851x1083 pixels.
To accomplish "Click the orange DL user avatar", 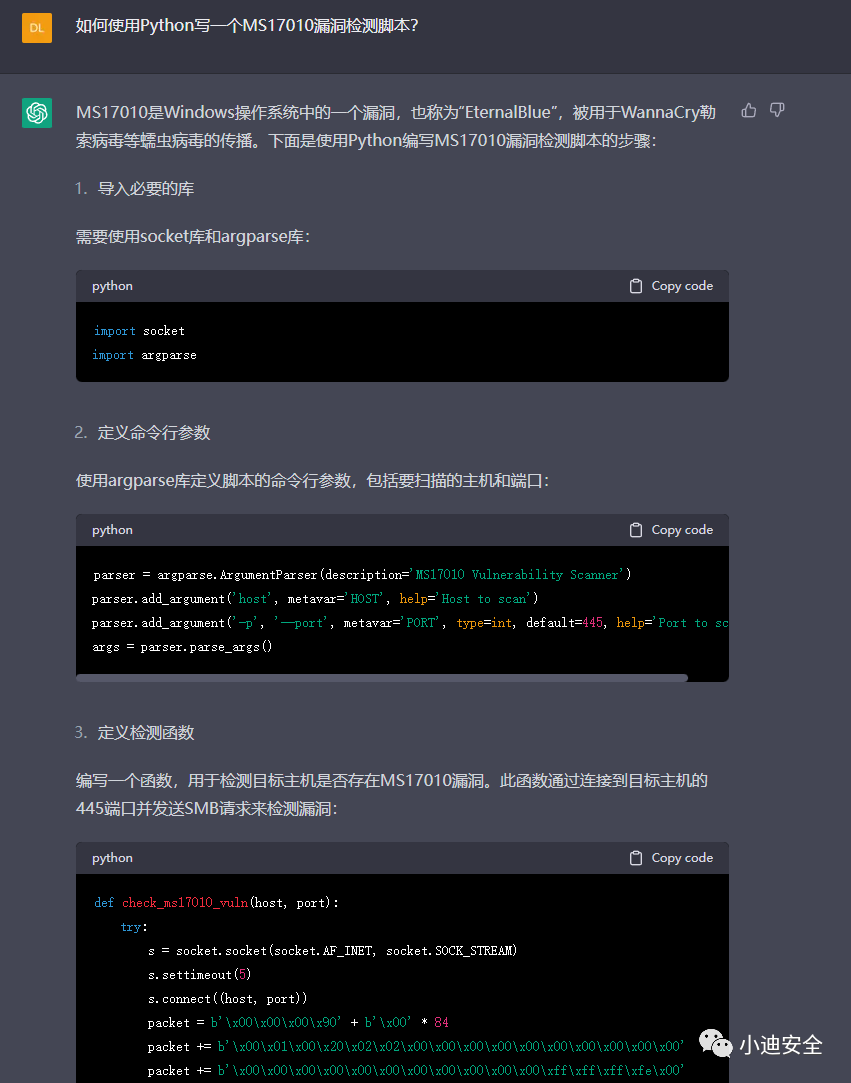I will click(37, 28).
